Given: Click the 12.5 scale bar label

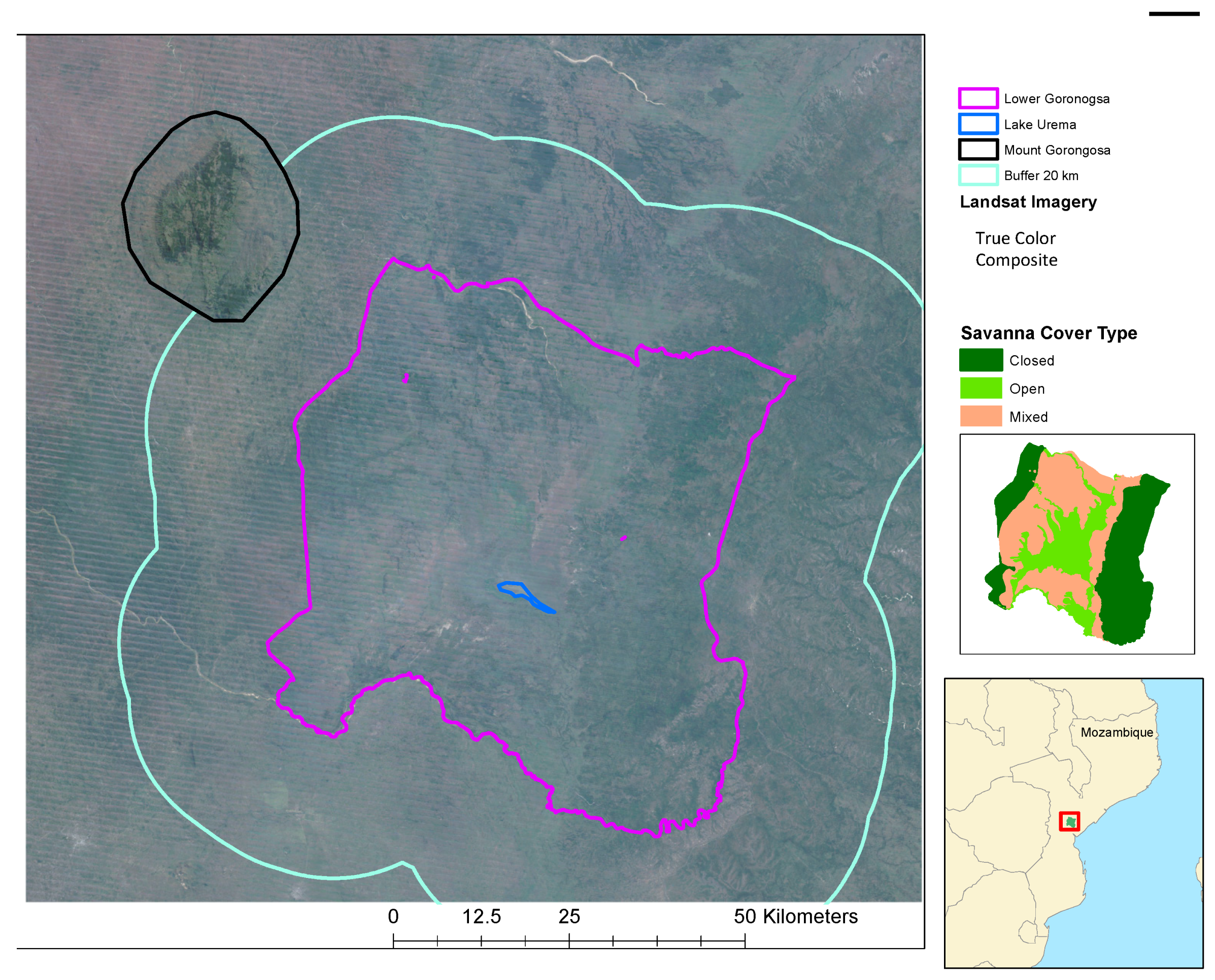Looking at the screenshot, I should pyautogui.click(x=481, y=916).
